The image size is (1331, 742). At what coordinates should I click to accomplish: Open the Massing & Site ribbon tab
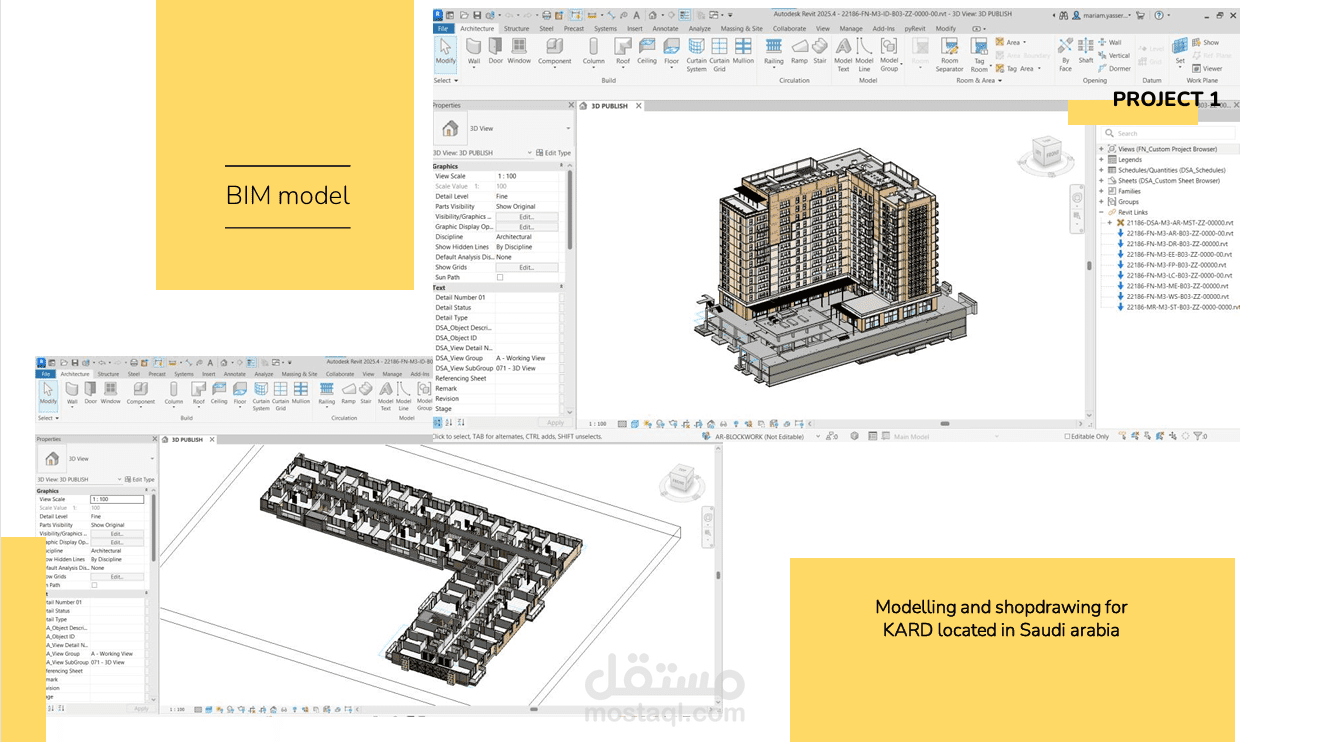[x=741, y=28]
